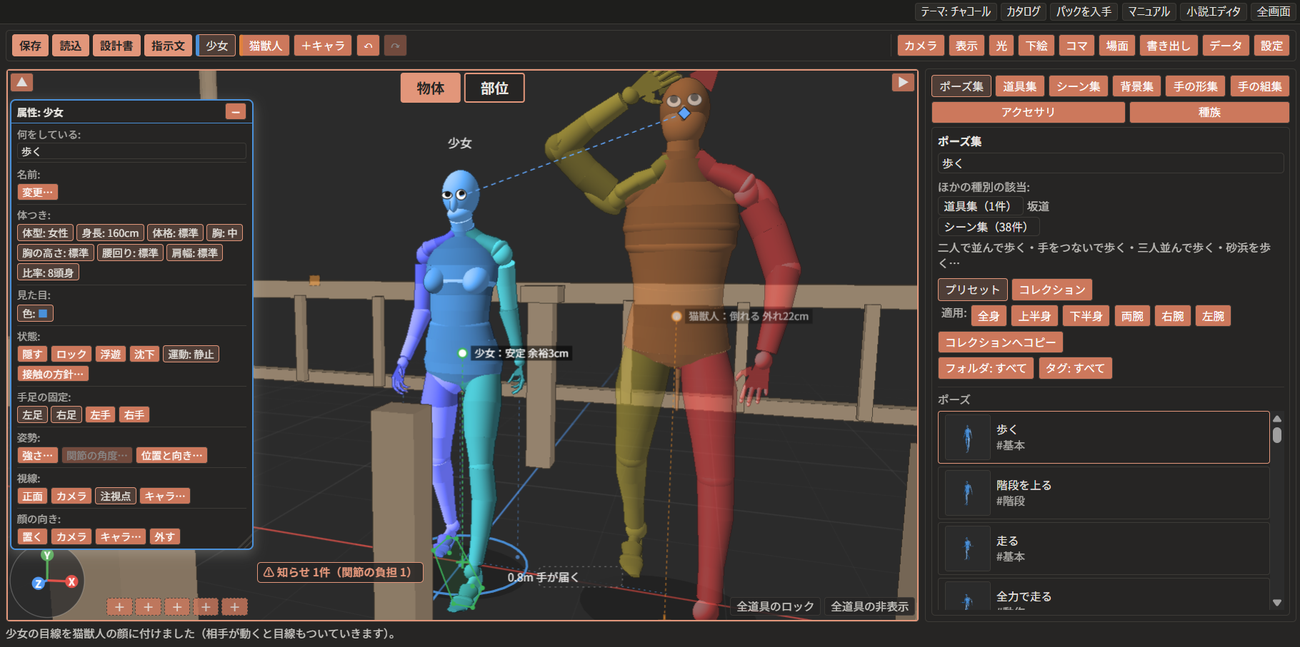Toggle 全道具のロック

[x=775, y=606]
